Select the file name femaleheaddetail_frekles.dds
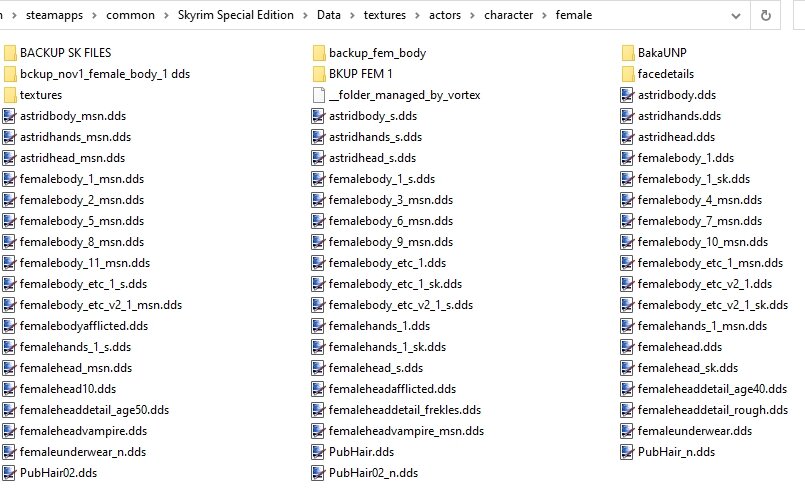The height and width of the screenshot is (491, 805). coord(405,410)
